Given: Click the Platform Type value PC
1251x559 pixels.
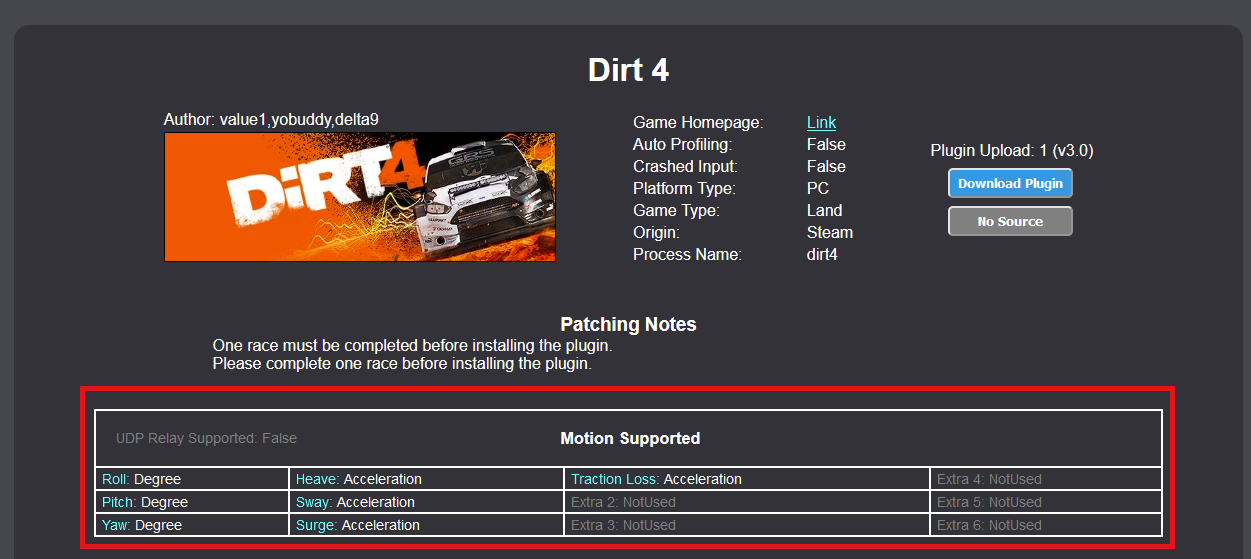Looking at the screenshot, I should [818, 188].
